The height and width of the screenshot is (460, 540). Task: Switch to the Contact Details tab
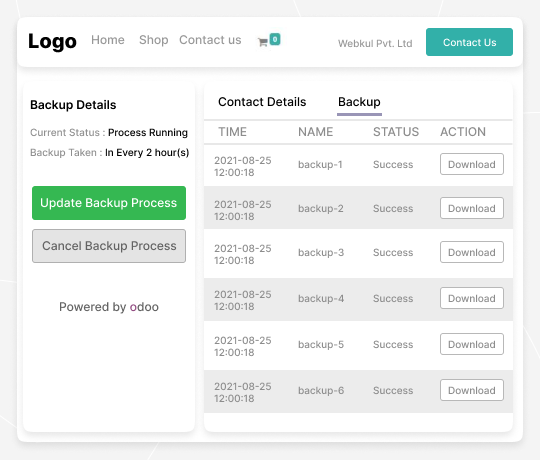262,102
